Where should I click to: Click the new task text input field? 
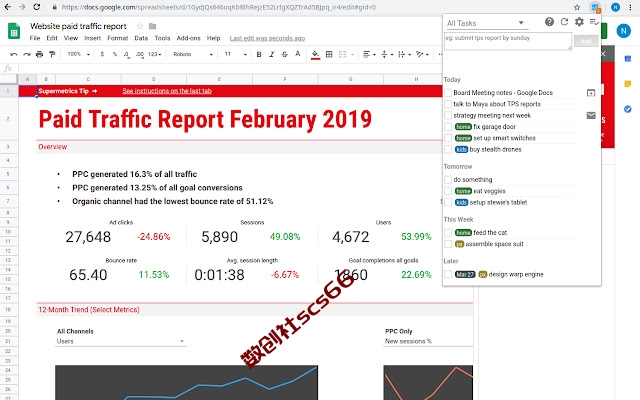click(x=508, y=41)
